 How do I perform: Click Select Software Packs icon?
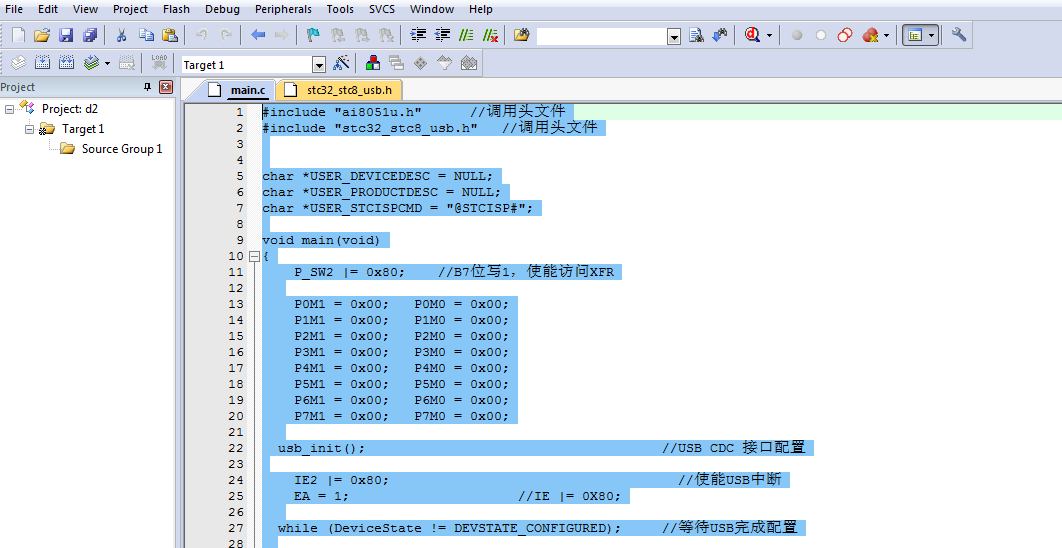pos(444,64)
